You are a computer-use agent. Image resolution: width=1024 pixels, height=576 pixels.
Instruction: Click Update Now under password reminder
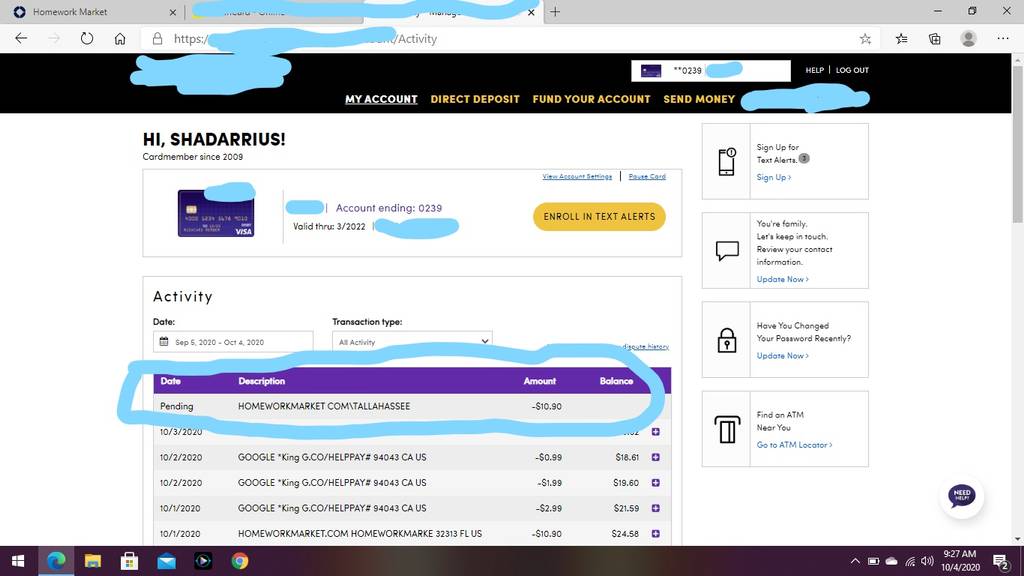click(x=782, y=355)
